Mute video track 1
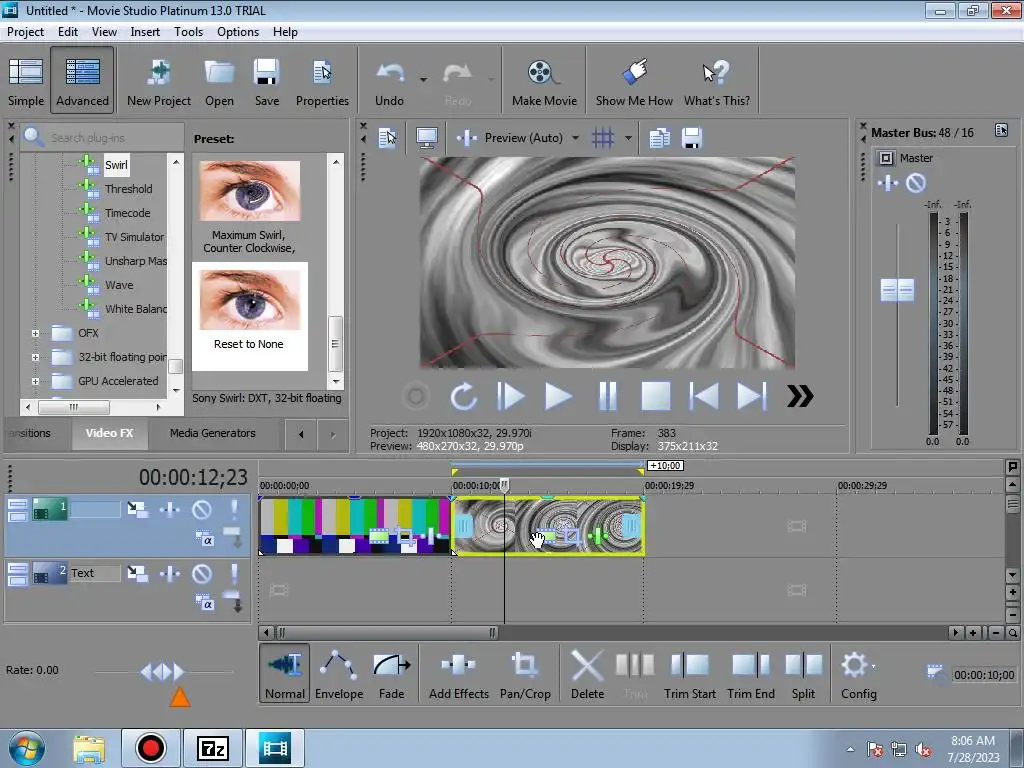1024x768 pixels. pyautogui.click(x=202, y=510)
